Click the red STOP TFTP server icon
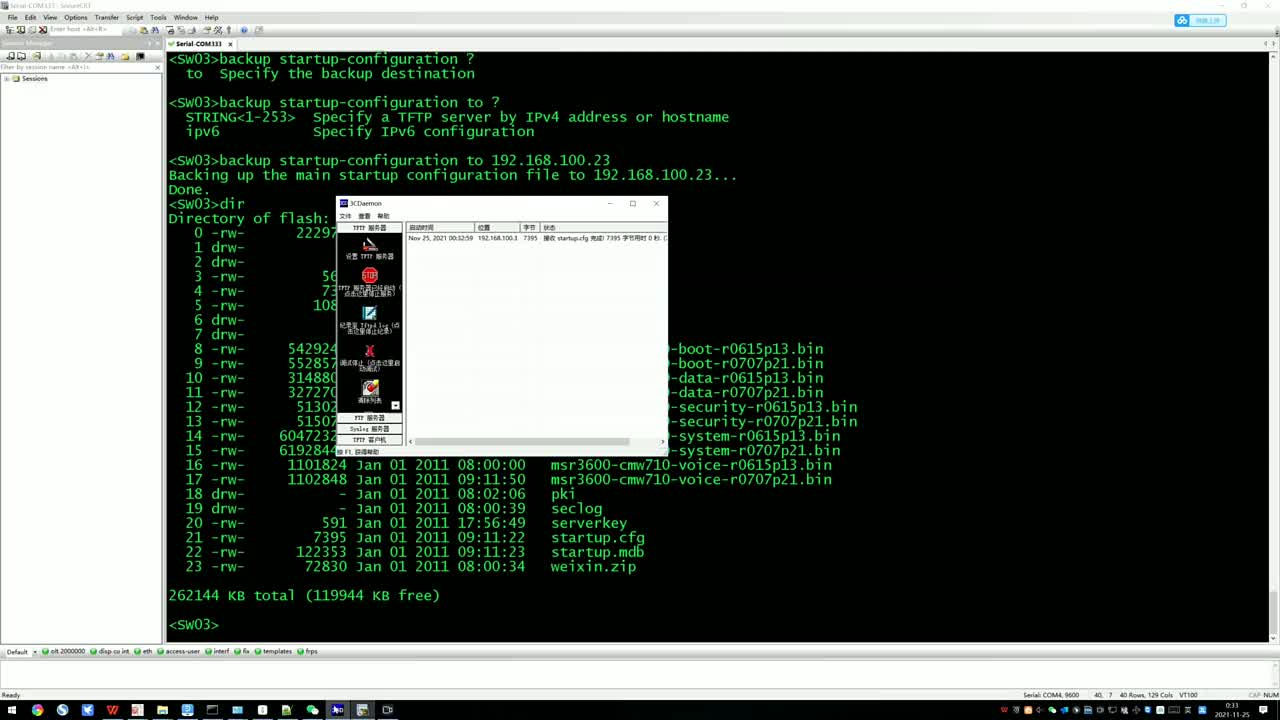1280x720 pixels. pyautogui.click(x=370, y=275)
